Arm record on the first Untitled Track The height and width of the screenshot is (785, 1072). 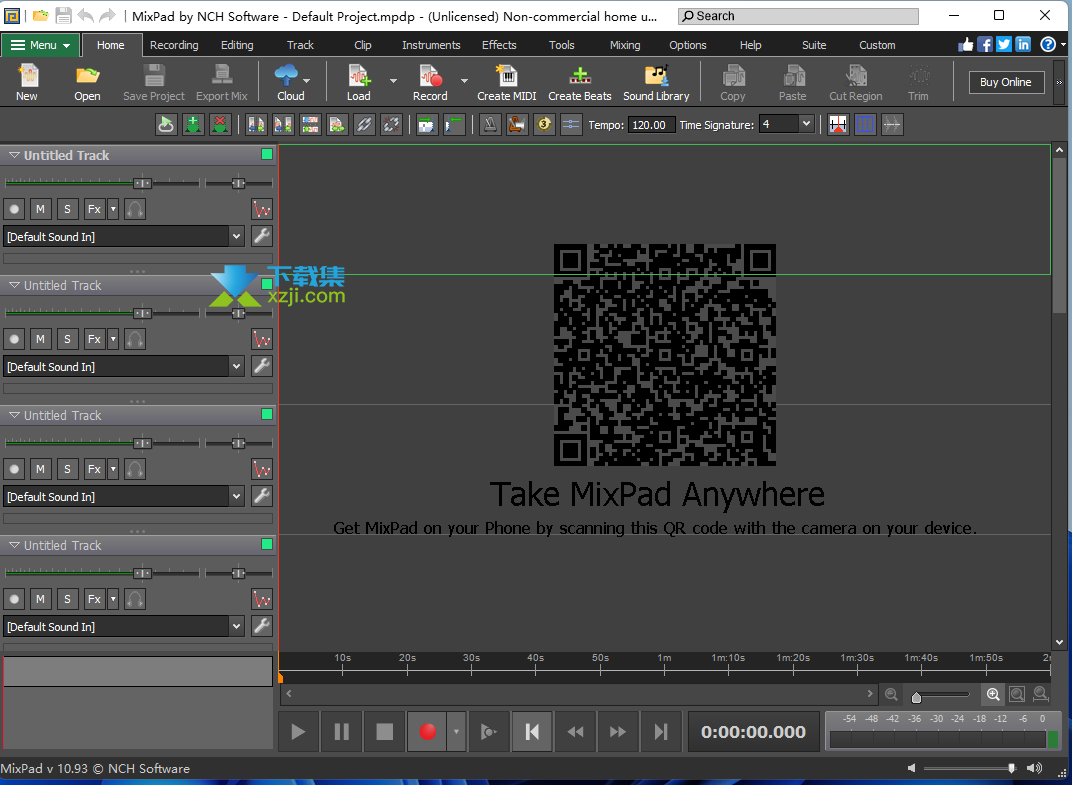tap(14, 209)
